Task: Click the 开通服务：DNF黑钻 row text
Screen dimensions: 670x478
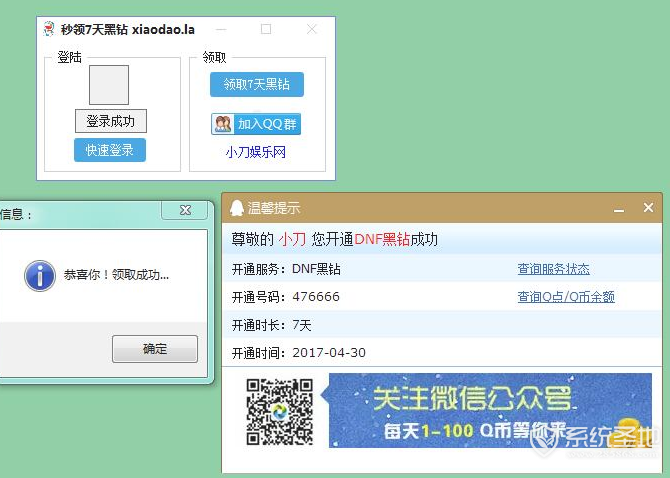Action: point(286,269)
